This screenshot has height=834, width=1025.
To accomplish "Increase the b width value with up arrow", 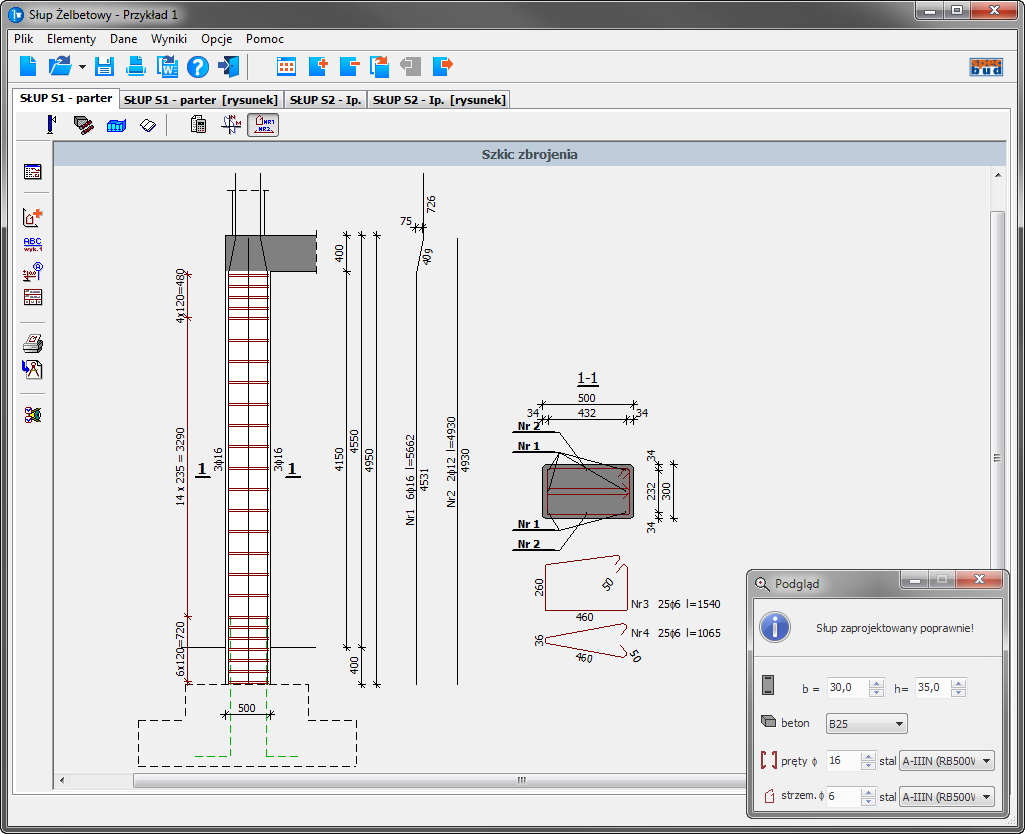I will click(876, 683).
